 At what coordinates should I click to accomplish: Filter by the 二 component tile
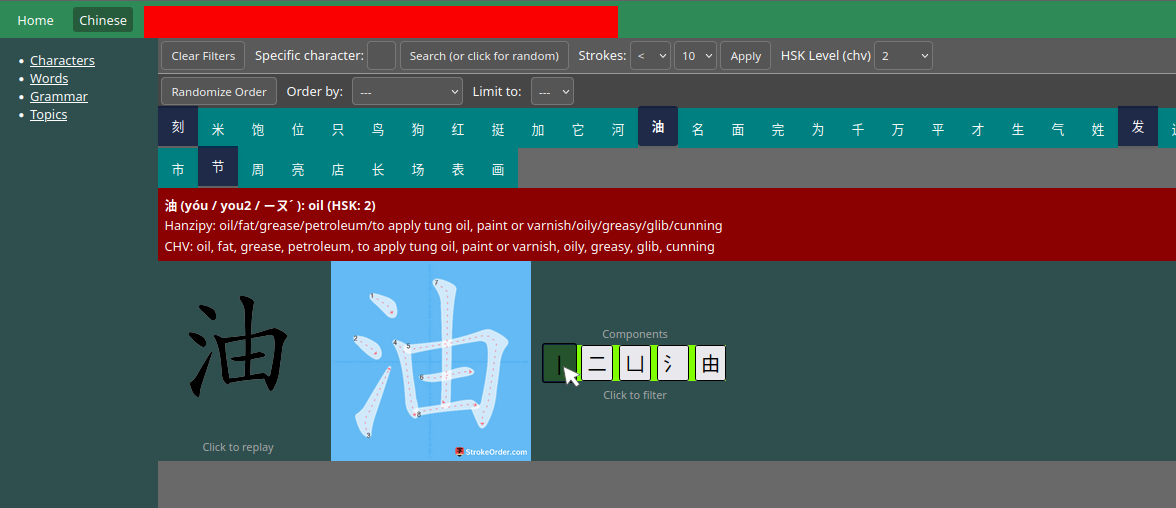coord(597,364)
